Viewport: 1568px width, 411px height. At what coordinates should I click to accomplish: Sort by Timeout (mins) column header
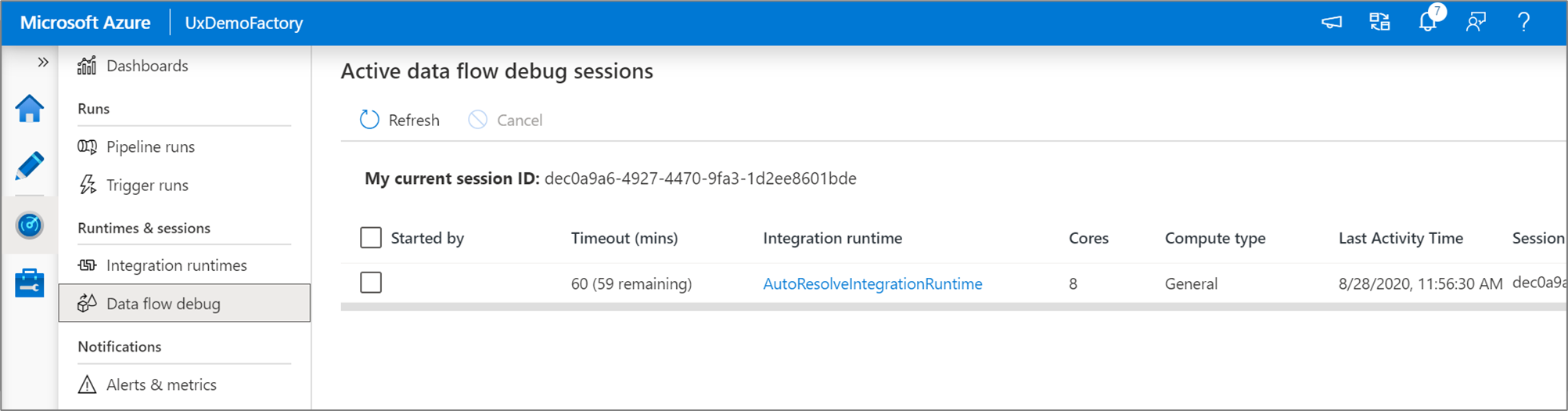tap(624, 239)
